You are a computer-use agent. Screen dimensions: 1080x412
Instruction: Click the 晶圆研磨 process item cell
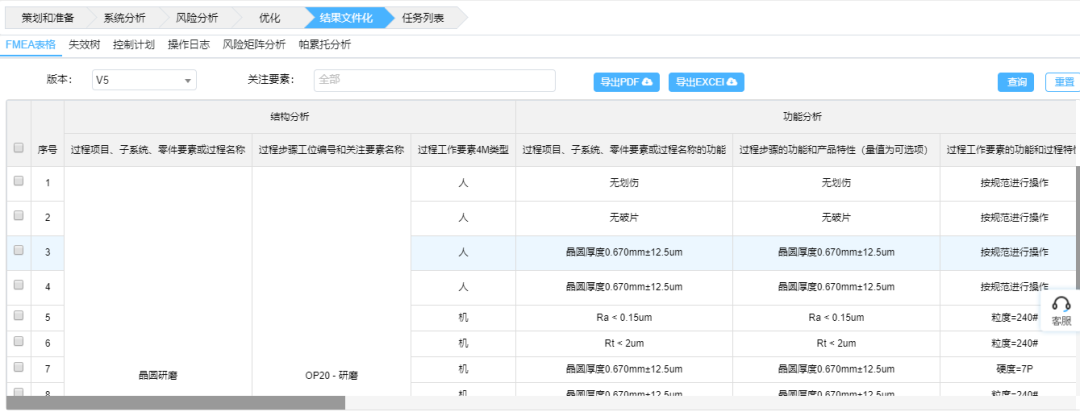[x=157, y=375]
